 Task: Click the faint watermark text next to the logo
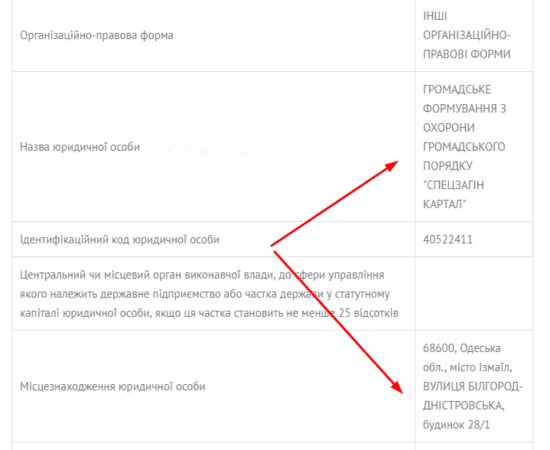pos(219,152)
